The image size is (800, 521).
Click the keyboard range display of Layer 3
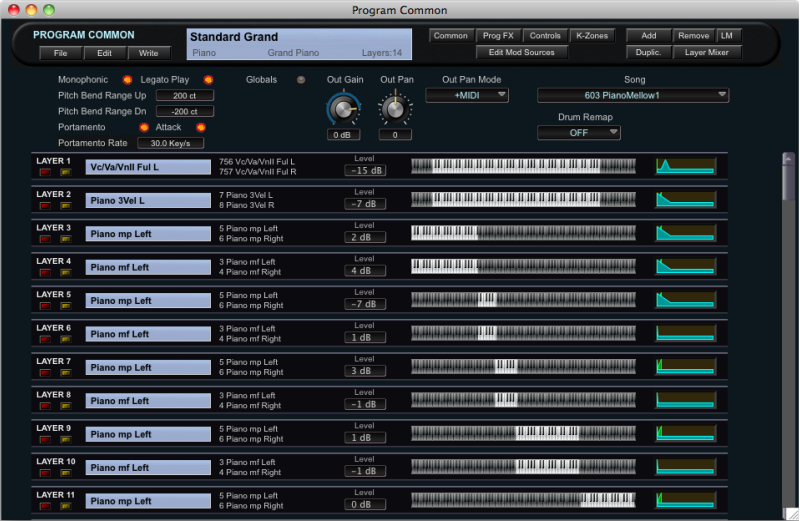523,233
